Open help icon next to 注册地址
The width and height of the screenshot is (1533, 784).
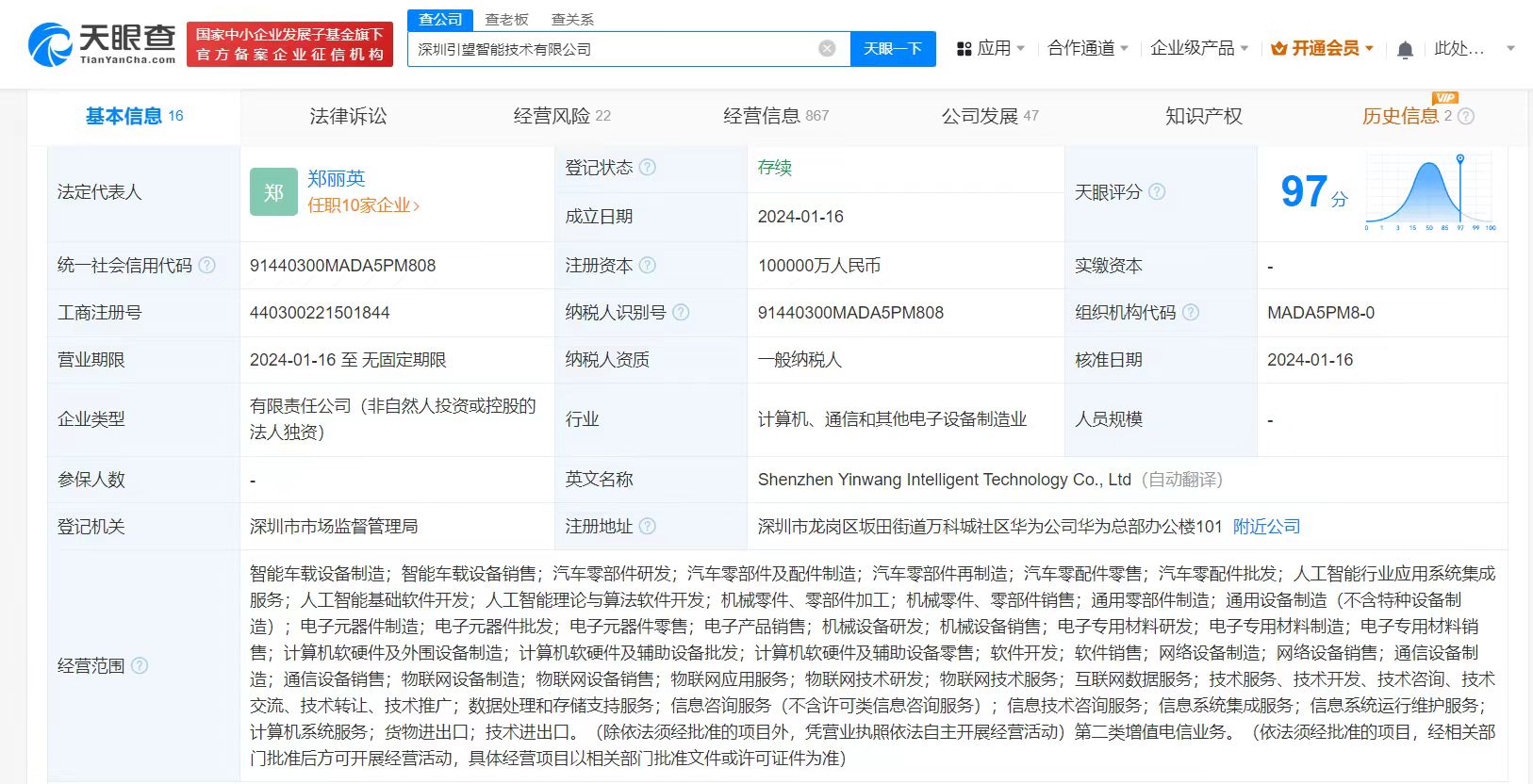(648, 527)
